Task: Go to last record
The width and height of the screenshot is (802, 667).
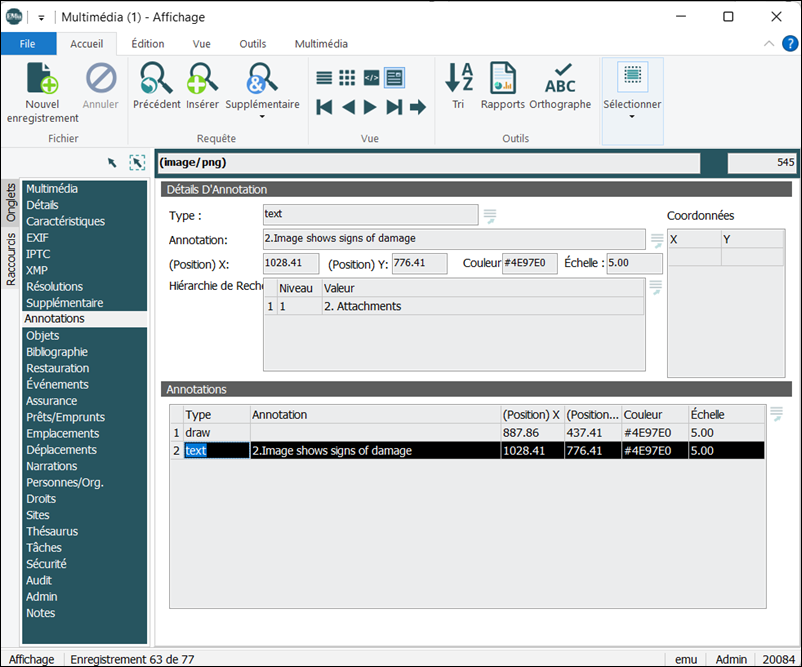Action: (x=394, y=107)
